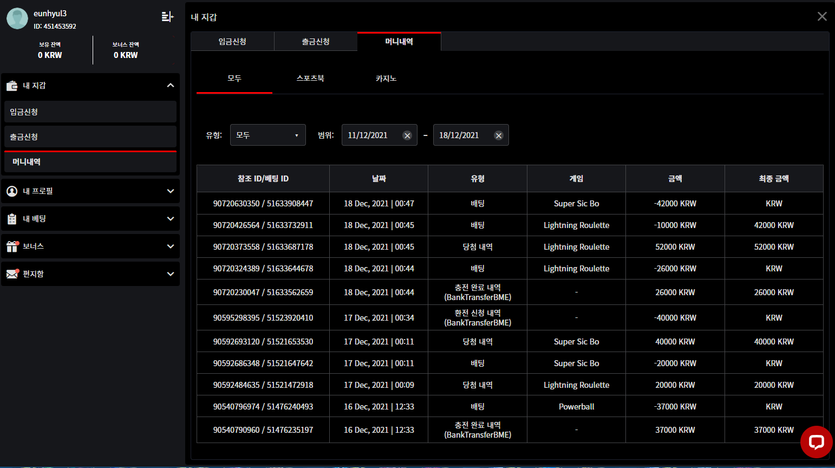The width and height of the screenshot is (835, 468).
Task: Select reference ID 90540796974 / 51476240493
Action: pyautogui.click(x=263, y=407)
